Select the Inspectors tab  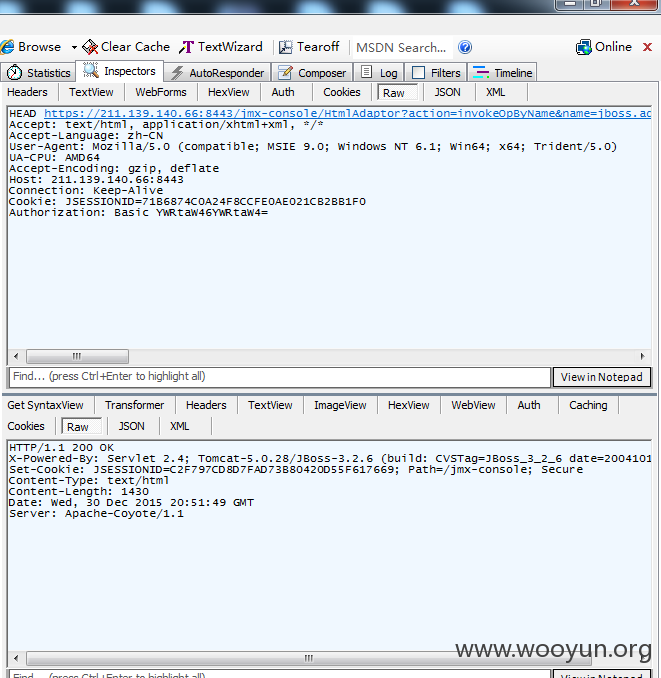coord(120,71)
